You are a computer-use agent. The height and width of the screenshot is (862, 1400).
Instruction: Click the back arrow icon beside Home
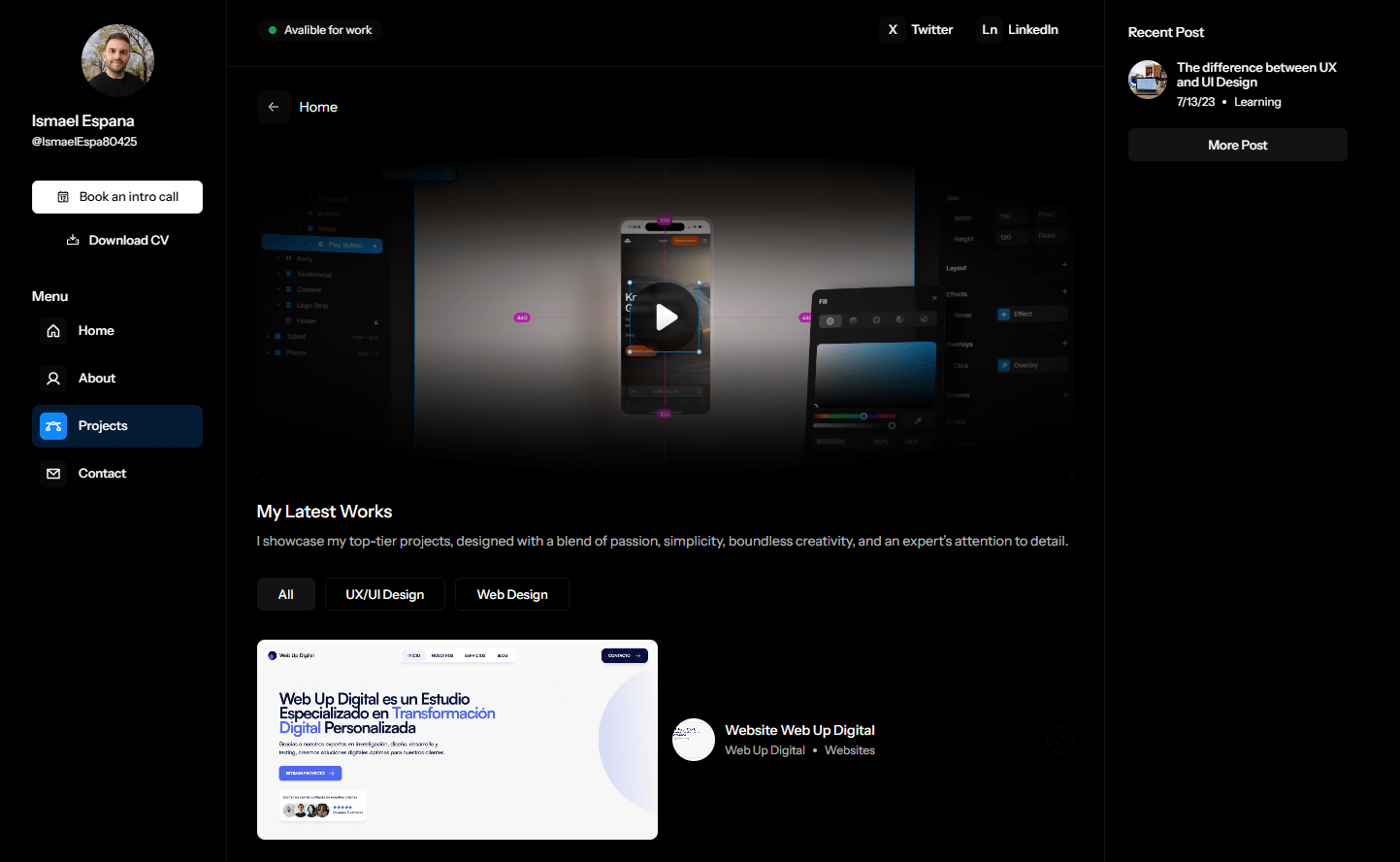[274, 107]
